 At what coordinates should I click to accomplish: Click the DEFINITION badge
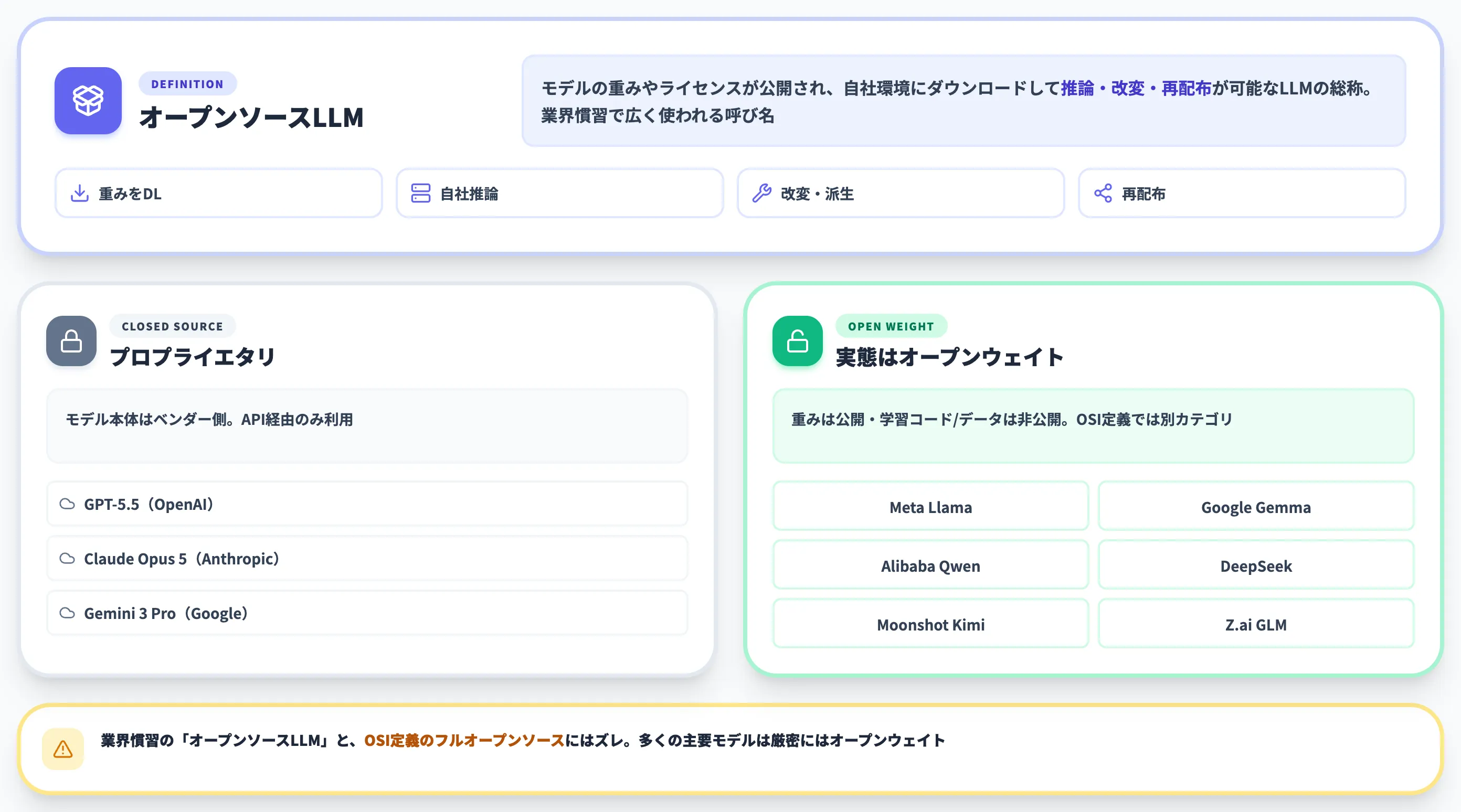point(187,84)
